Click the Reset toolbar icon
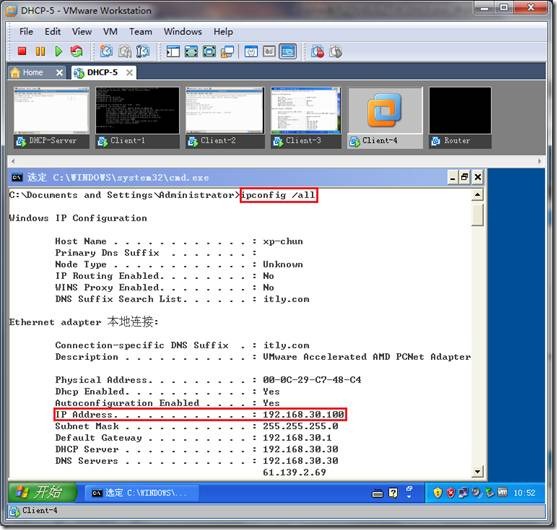557x530 pixels. pyautogui.click(x=76, y=52)
